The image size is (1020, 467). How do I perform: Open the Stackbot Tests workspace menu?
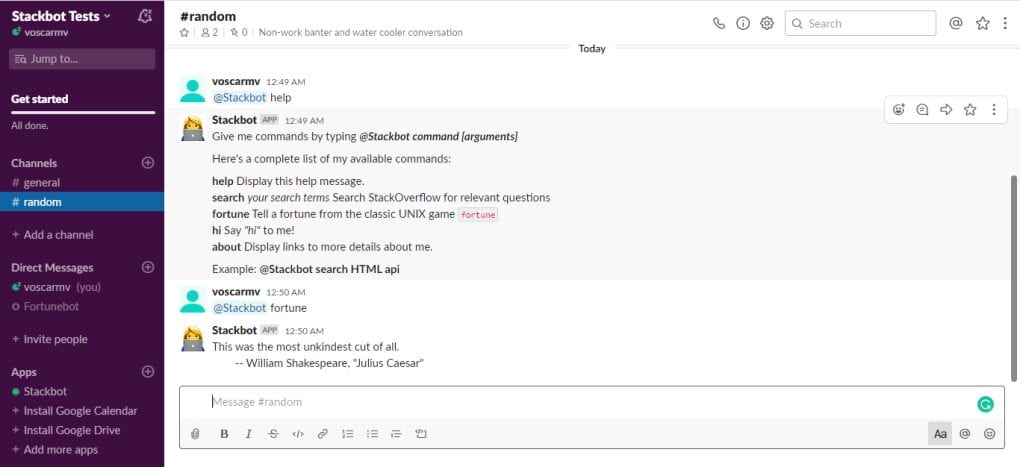[61, 16]
